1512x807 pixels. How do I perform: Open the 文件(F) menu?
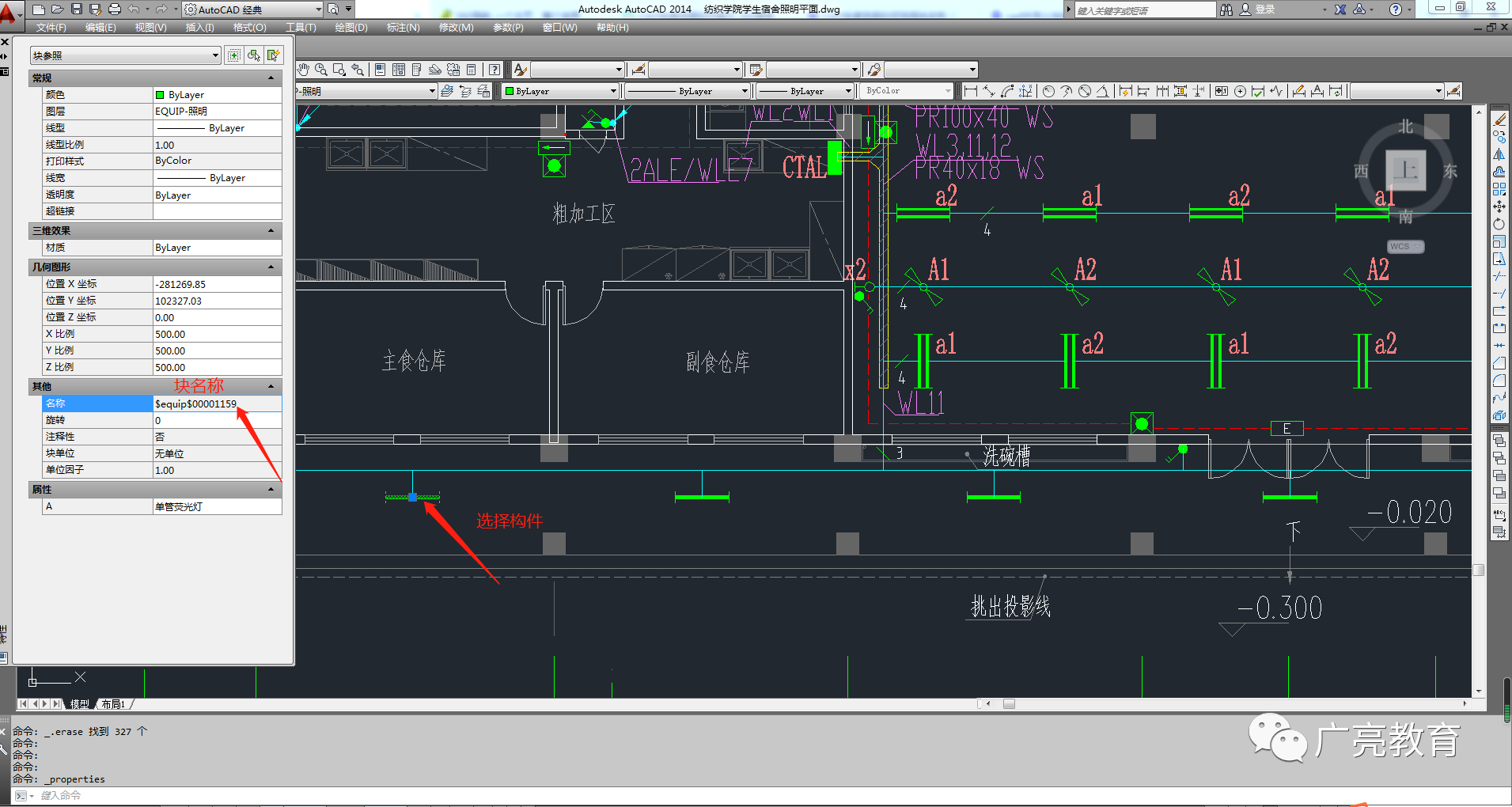(x=51, y=28)
